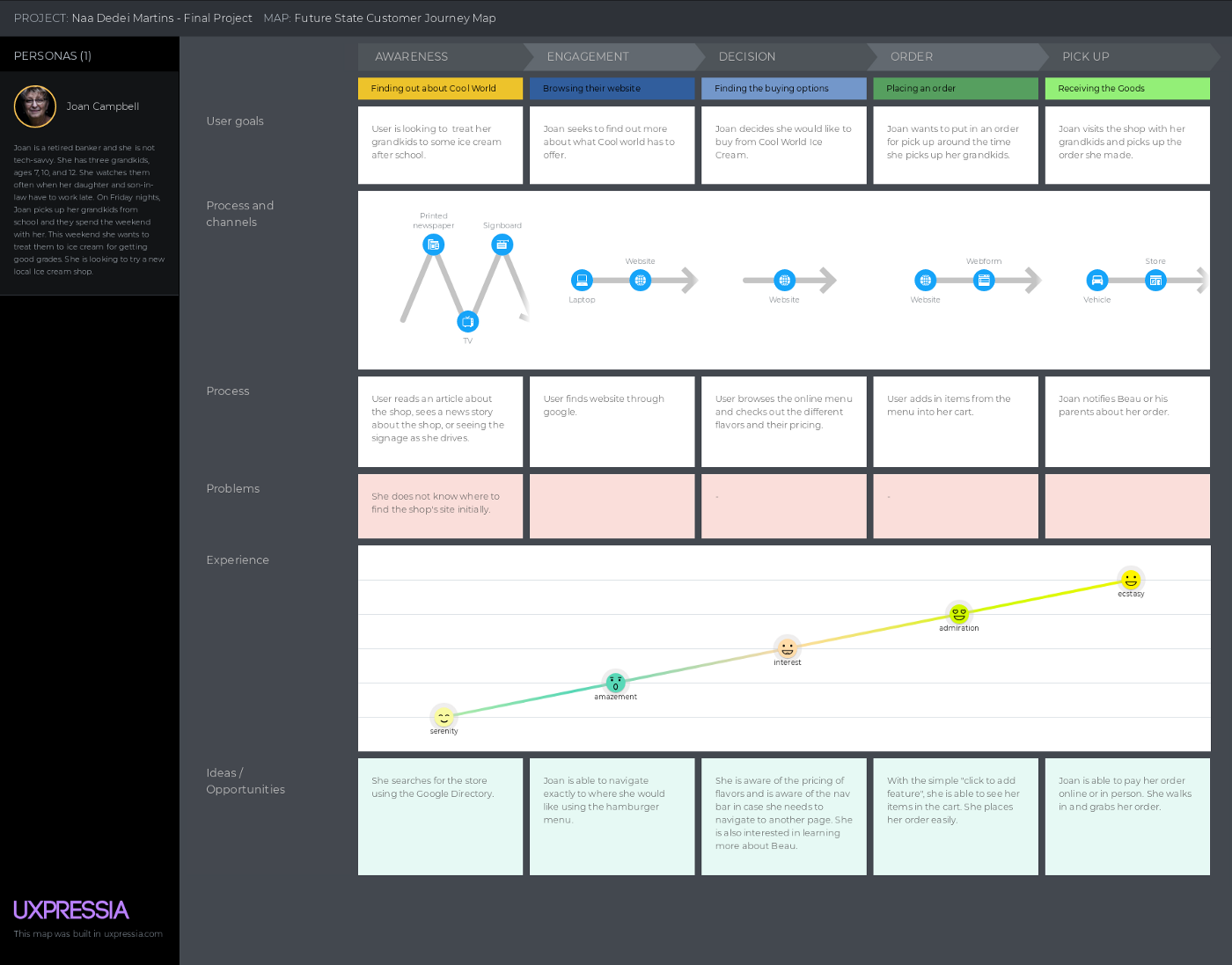Viewport: 1232px width, 965px height.
Task: Click the Store channel icon
Action: (1155, 280)
